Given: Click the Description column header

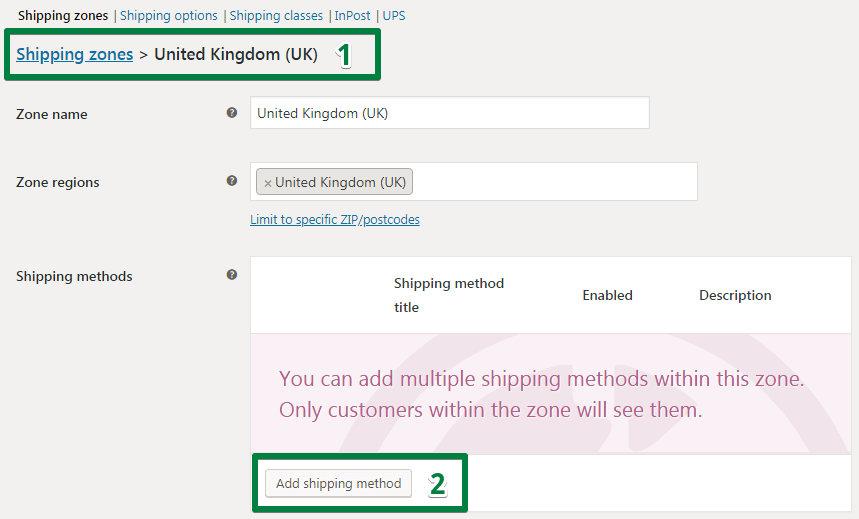Looking at the screenshot, I should (x=735, y=295).
